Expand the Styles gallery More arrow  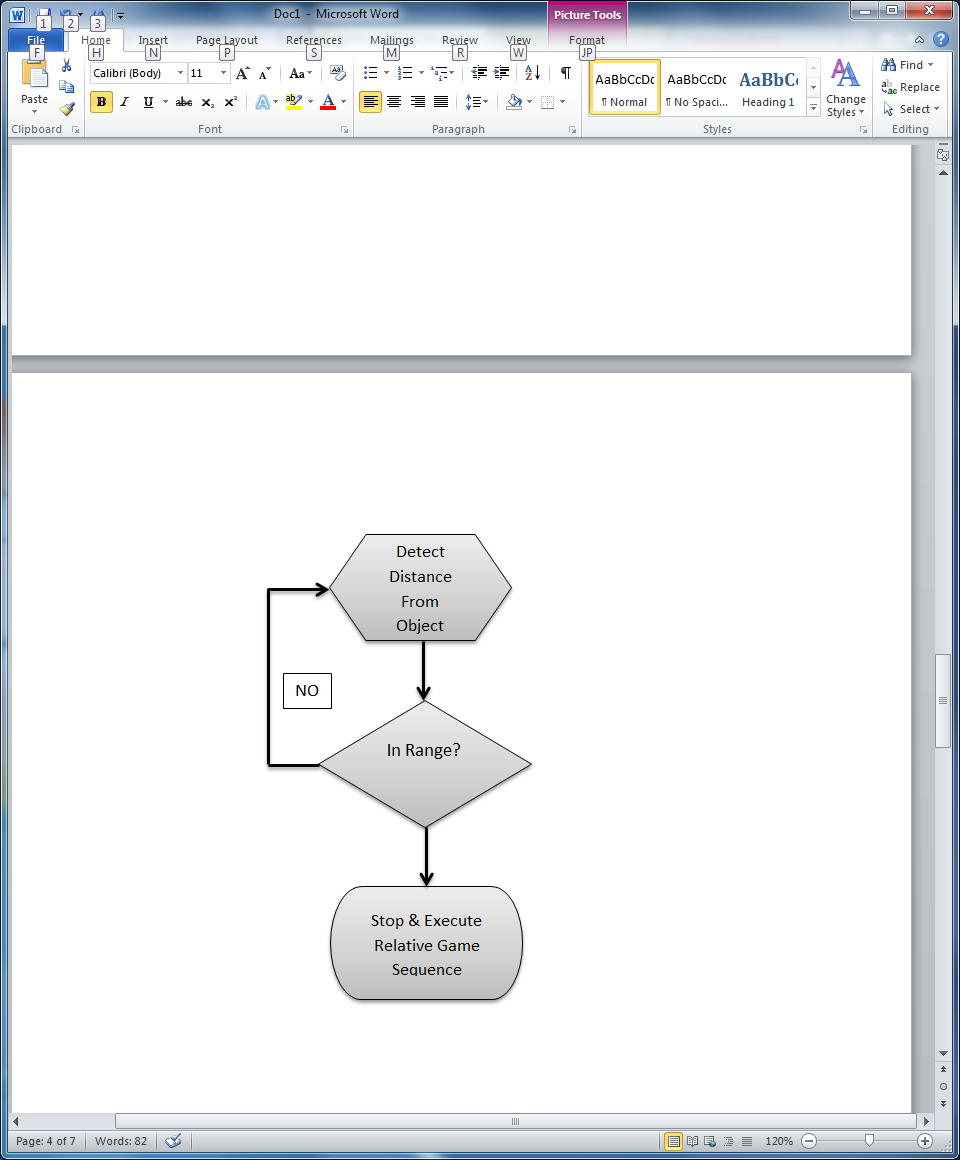pos(813,107)
